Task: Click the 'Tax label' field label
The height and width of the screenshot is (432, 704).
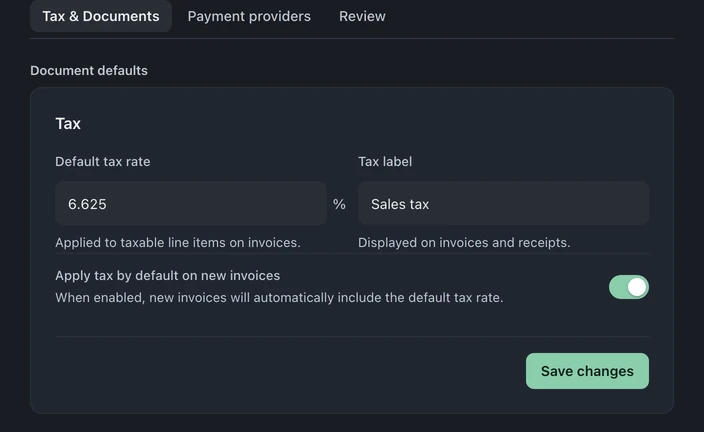Action: coord(385,162)
